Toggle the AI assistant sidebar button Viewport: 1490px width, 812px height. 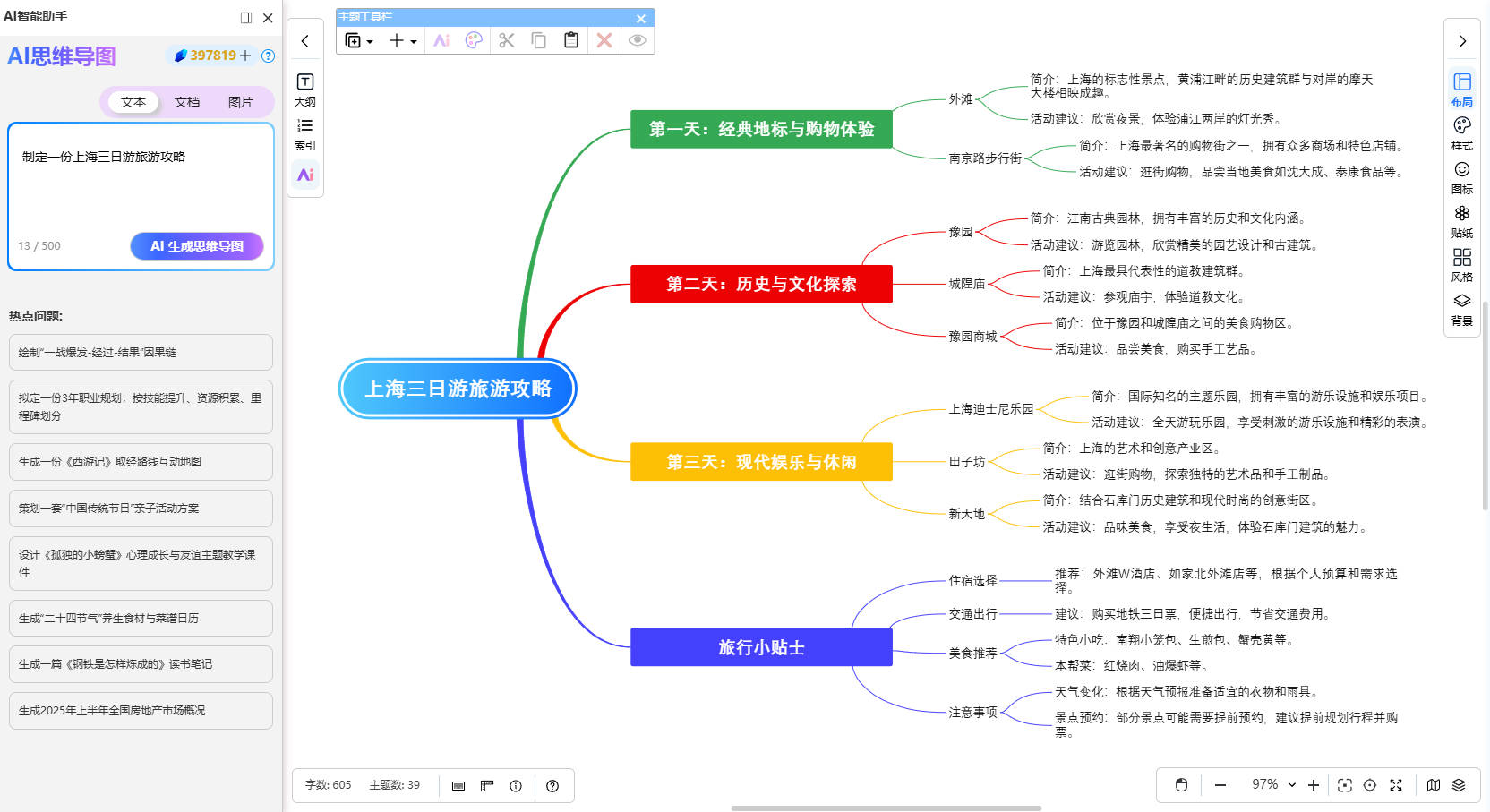point(304,175)
